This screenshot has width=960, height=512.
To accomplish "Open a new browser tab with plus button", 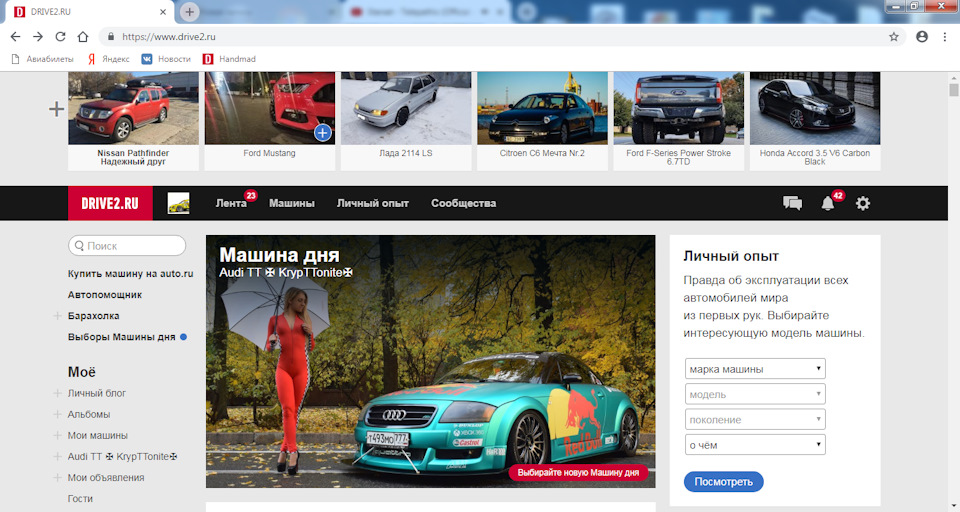I will tap(189, 12).
